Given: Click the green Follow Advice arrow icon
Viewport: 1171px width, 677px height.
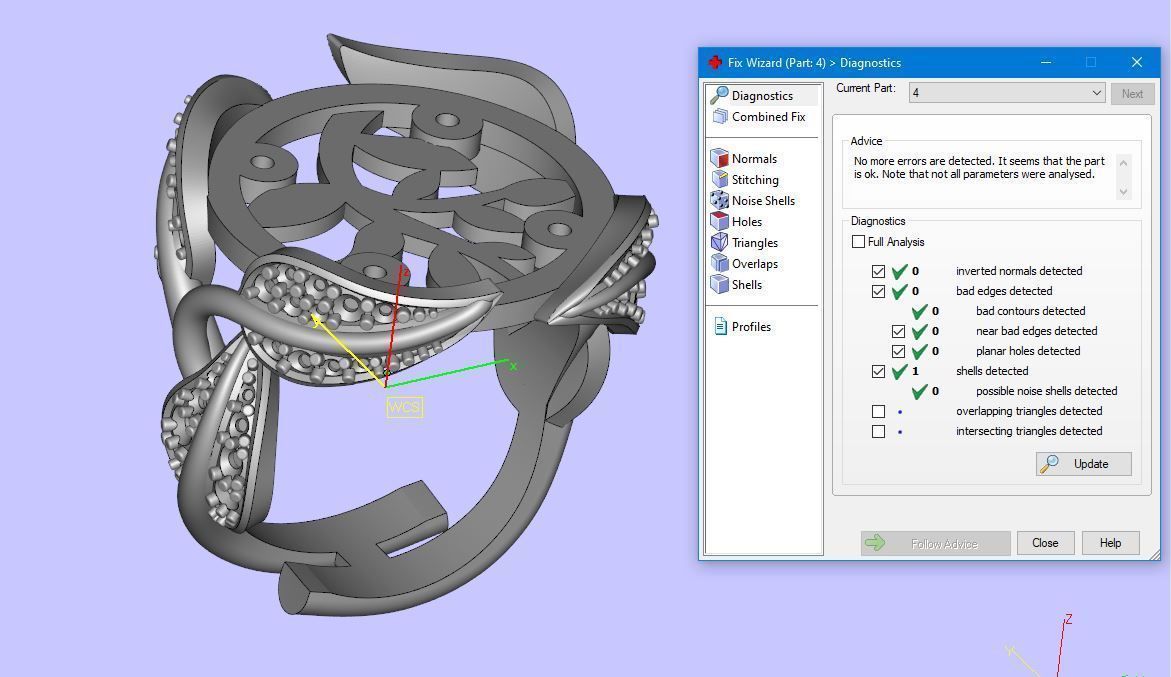Looking at the screenshot, I should (875, 543).
